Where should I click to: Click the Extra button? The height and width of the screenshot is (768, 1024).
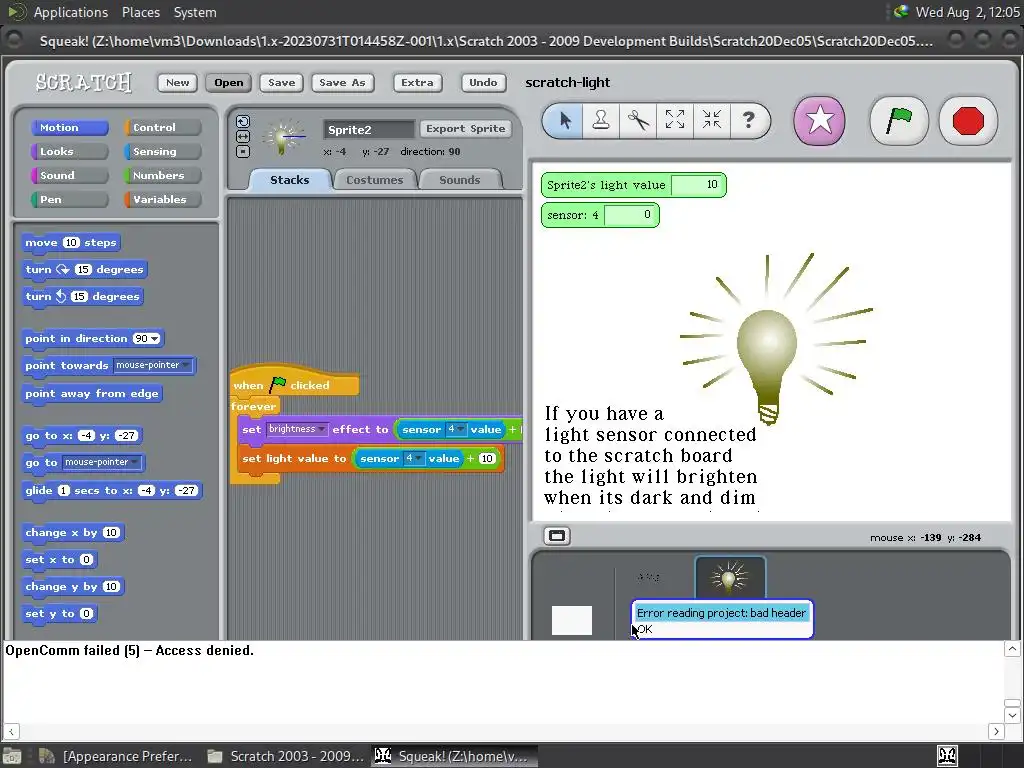pyautogui.click(x=417, y=82)
